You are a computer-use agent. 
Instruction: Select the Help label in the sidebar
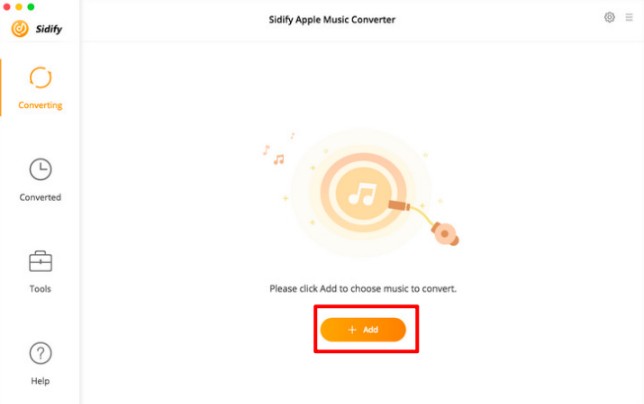coord(40,381)
